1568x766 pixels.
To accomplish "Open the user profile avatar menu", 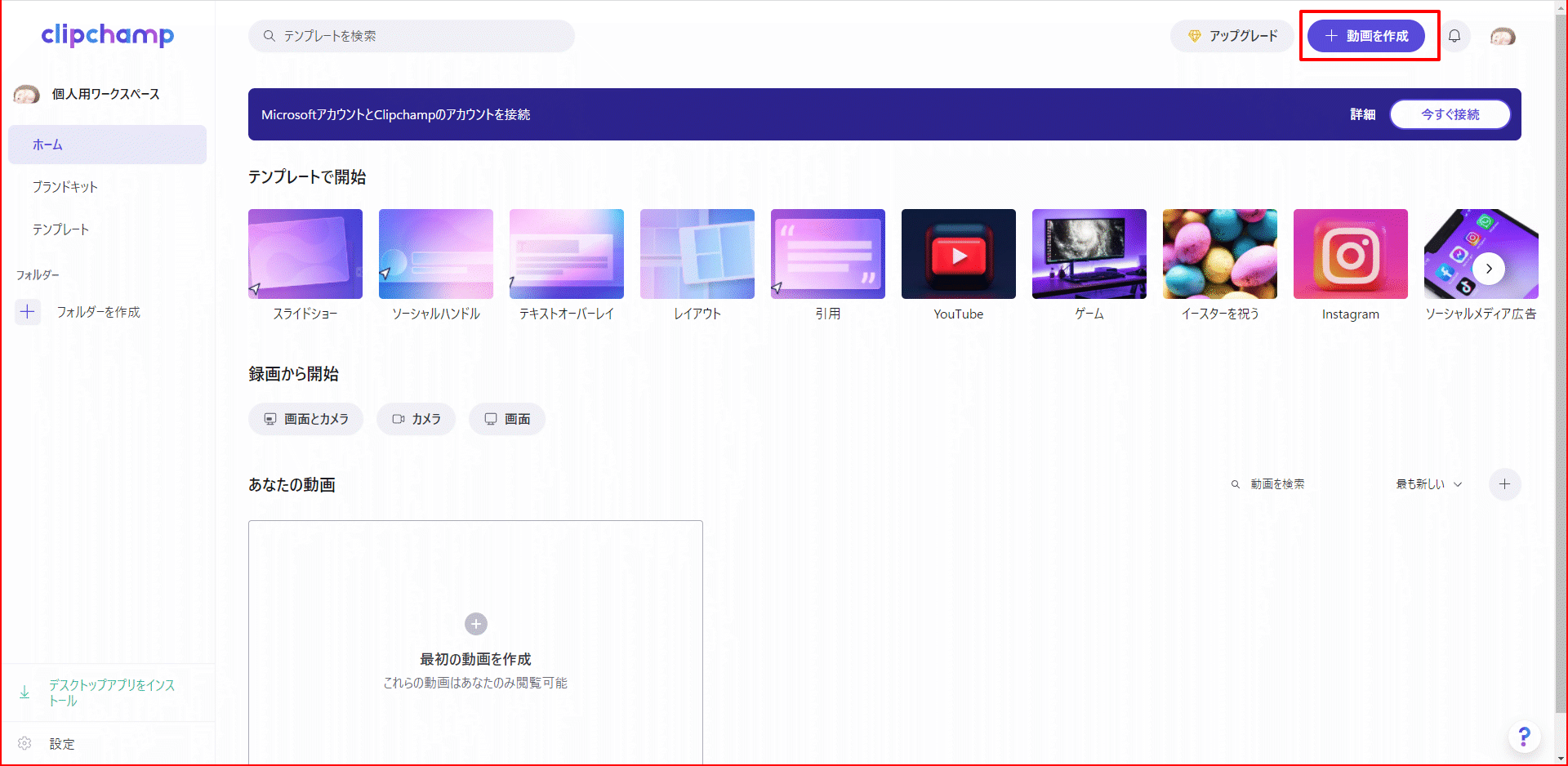I will pos(1503,36).
